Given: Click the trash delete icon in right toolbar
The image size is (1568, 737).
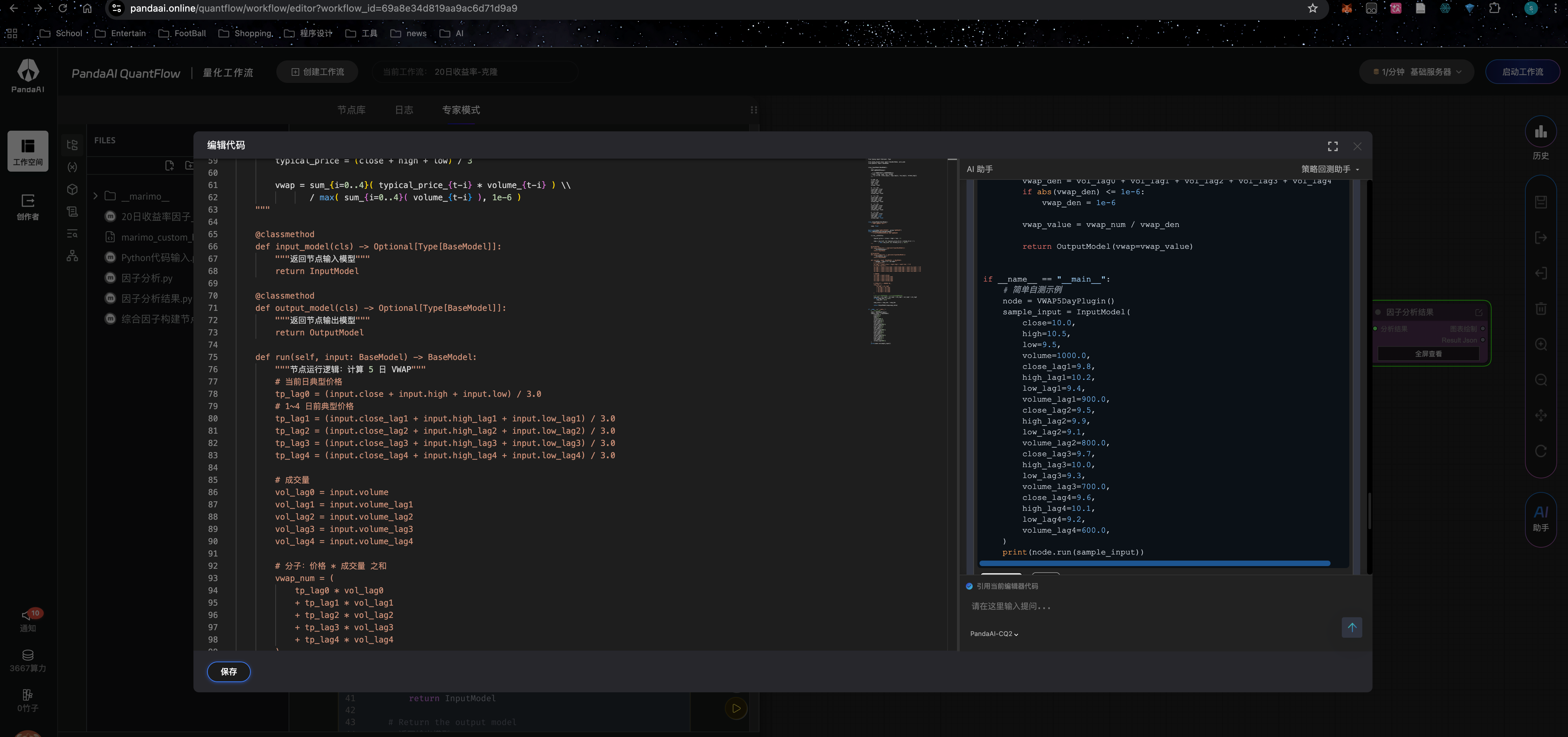Looking at the screenshot, I should coord(1541,308).
